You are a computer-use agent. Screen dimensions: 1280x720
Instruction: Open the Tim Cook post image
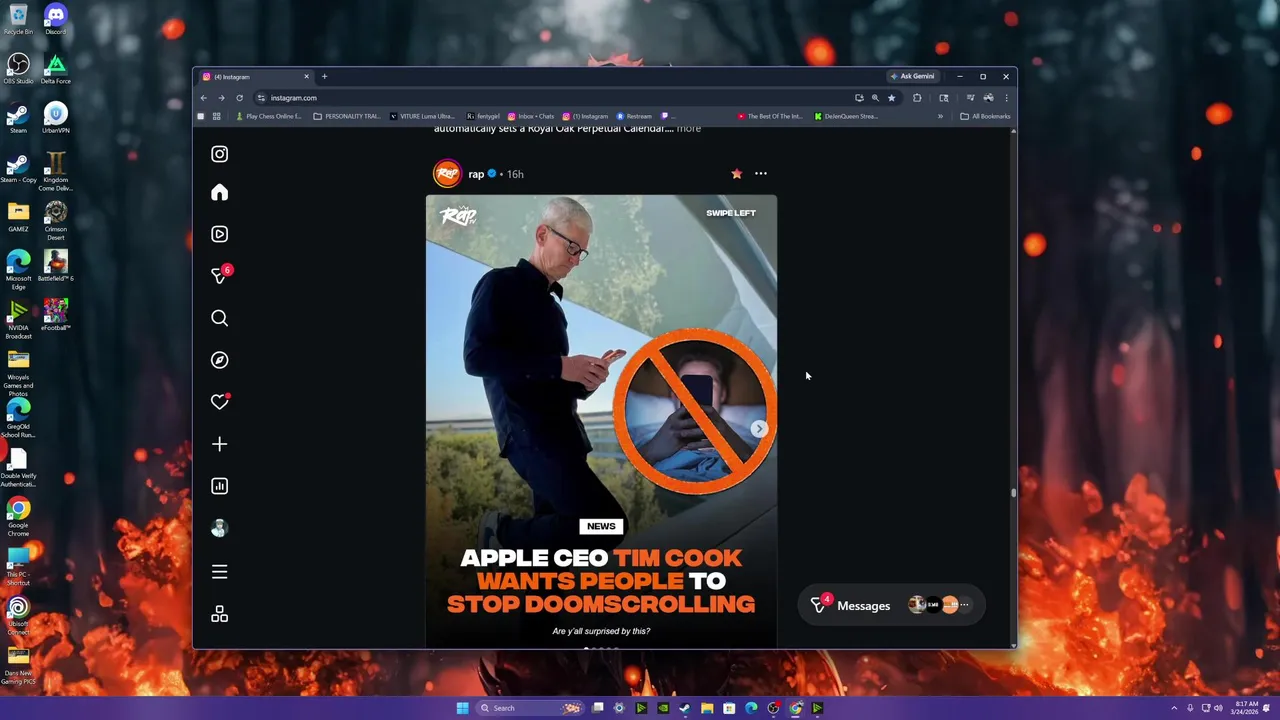(x=601, y=421)
